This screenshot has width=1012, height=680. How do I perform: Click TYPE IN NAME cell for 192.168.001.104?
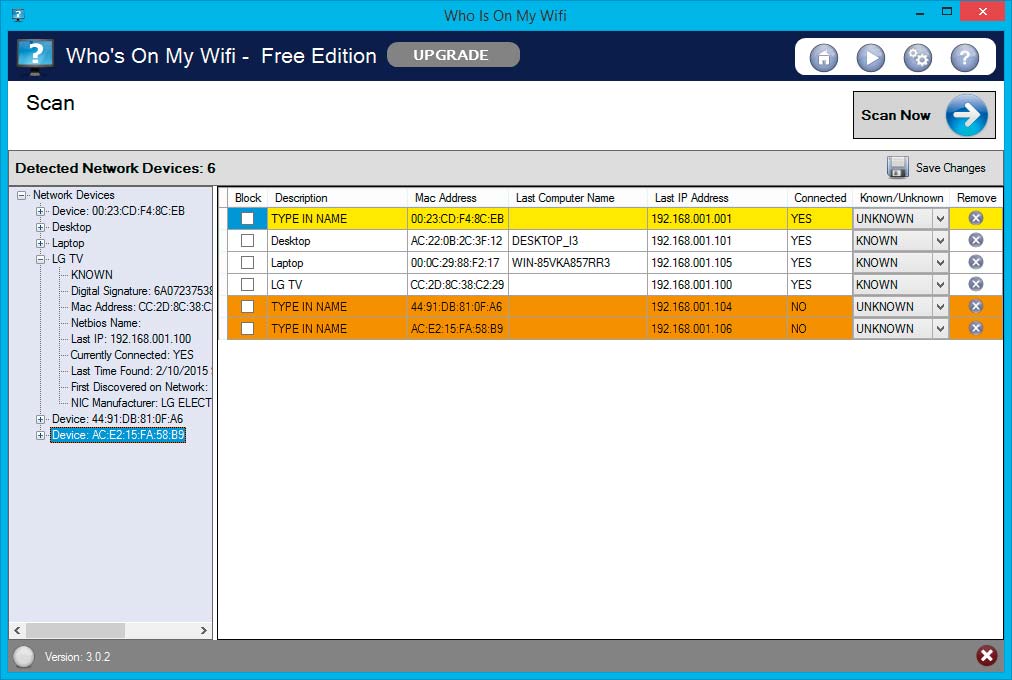click(x=337, y=306)
